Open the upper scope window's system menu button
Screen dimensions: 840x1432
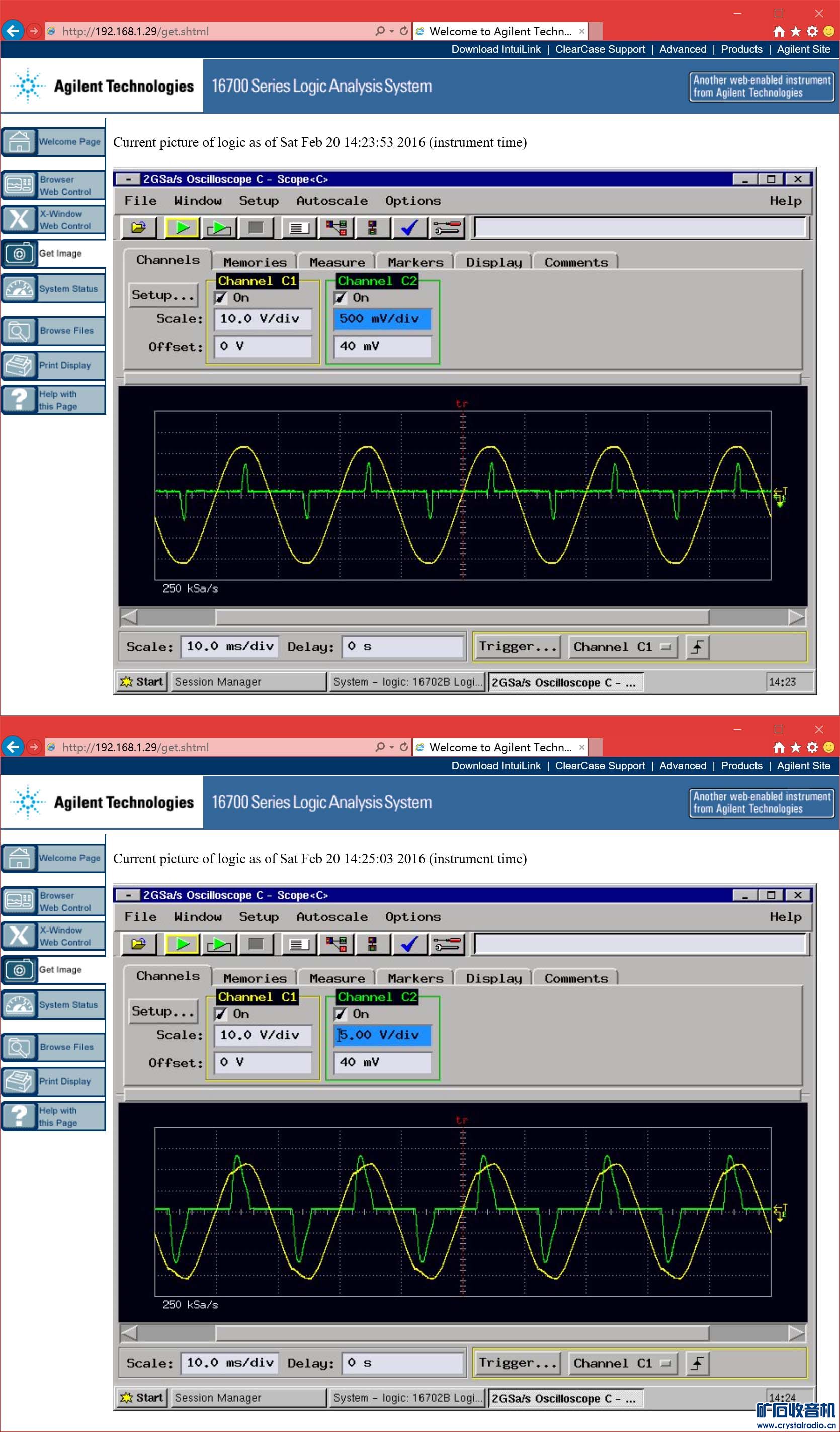coord(128,179)
